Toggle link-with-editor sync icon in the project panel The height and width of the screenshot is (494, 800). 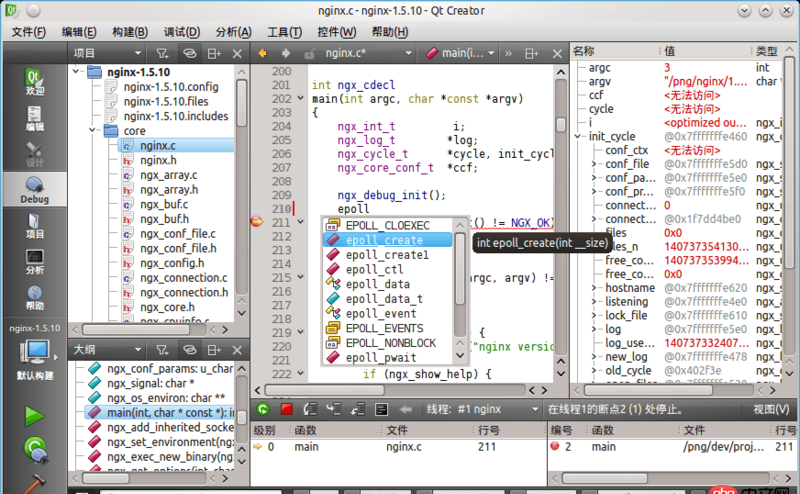coord(188,53)
